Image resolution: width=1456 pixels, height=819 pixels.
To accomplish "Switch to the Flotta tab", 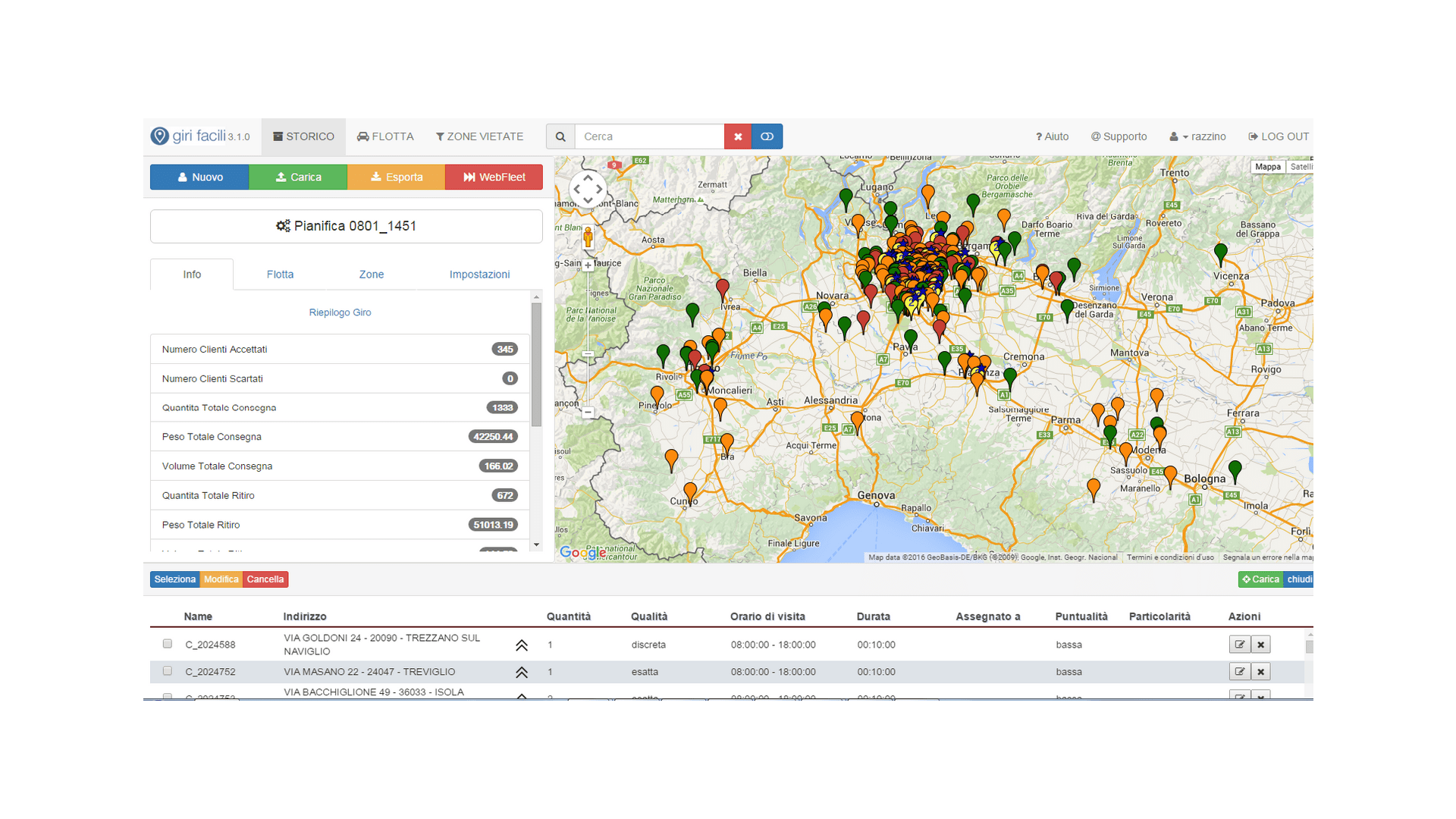I will pos(280,275).
